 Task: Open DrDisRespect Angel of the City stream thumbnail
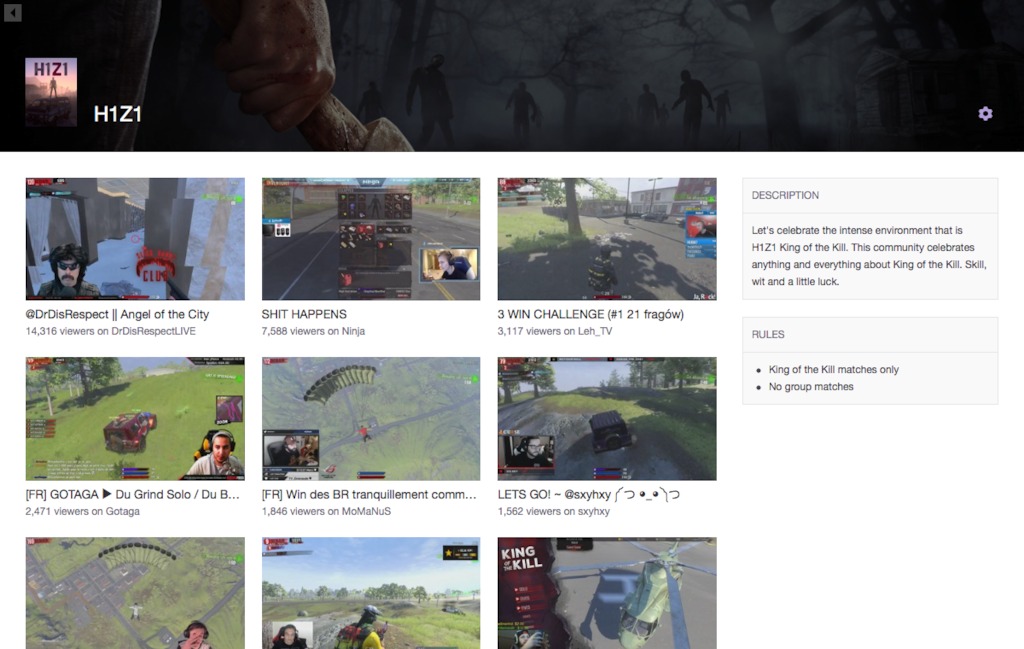click(x=135, y=239)
